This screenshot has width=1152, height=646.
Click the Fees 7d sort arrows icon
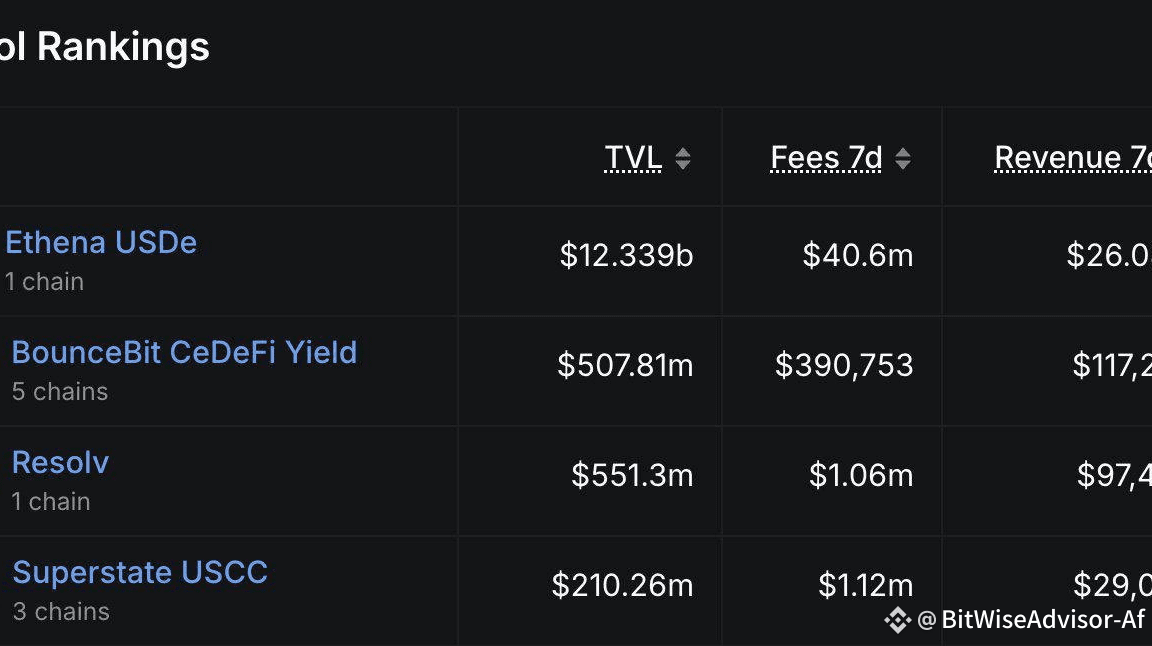pos(903,158)
